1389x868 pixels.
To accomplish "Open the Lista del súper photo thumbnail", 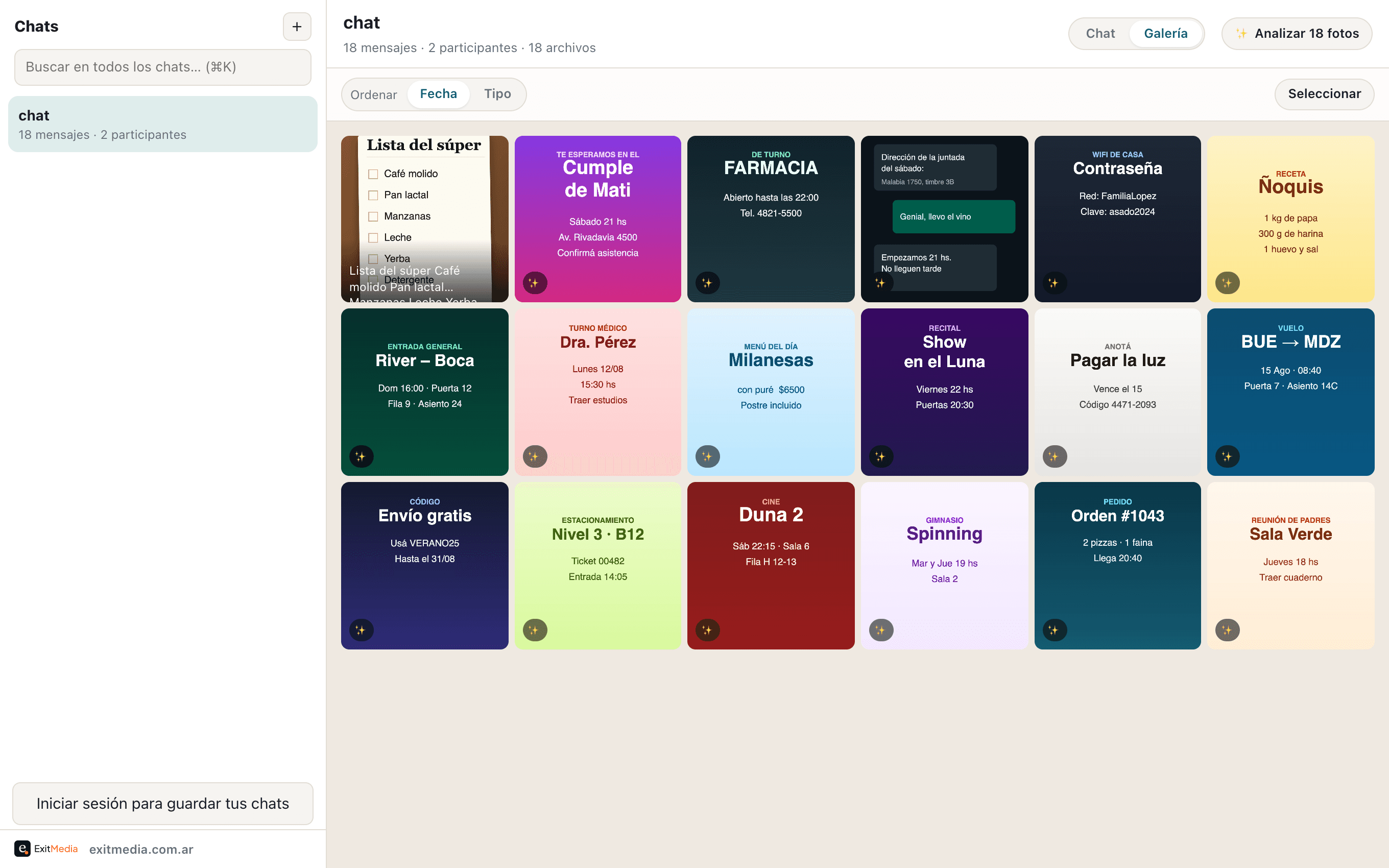I will pyautogui.click(x=424, y=219).
